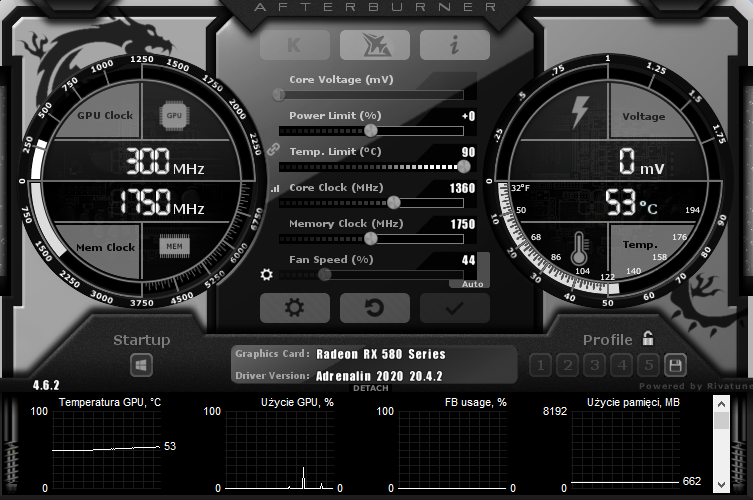753x500 pixels.
Task: Click the thermometer temperature icon
Action: pyautogui.click(x=579, y=248)
